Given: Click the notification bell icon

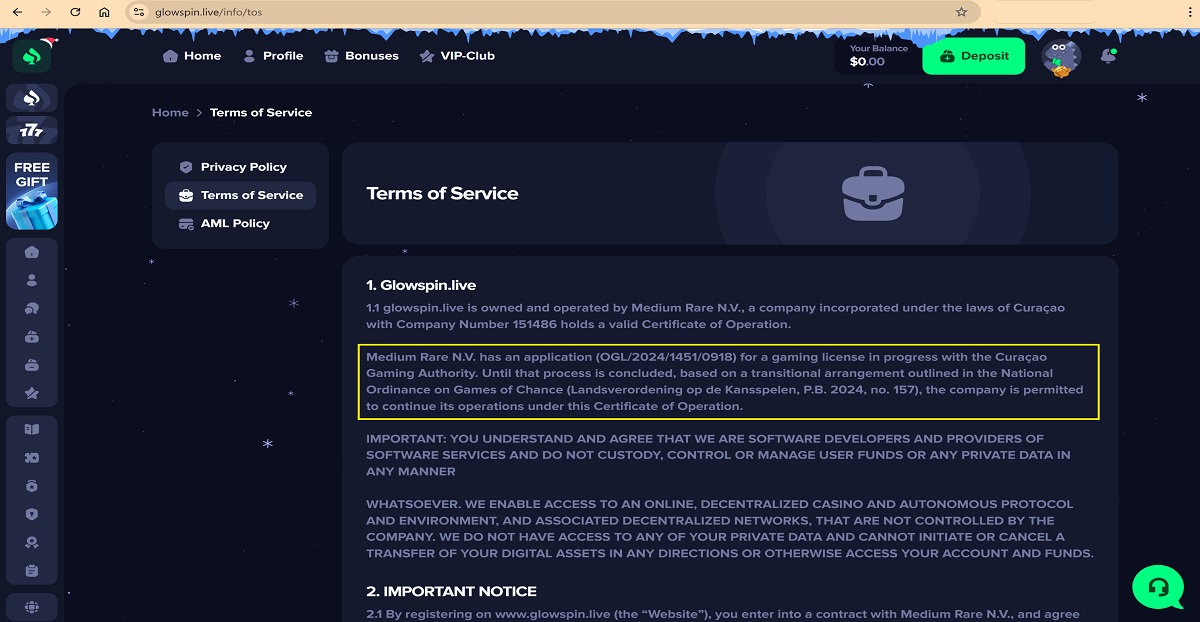Looking at the screenshot, I should coord(1107,57).
